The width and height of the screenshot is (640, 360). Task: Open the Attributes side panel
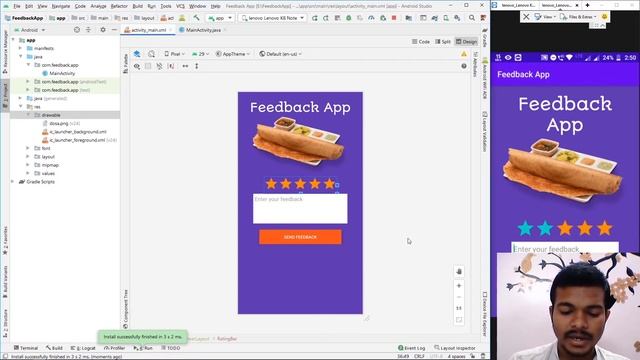pos(475,64)
